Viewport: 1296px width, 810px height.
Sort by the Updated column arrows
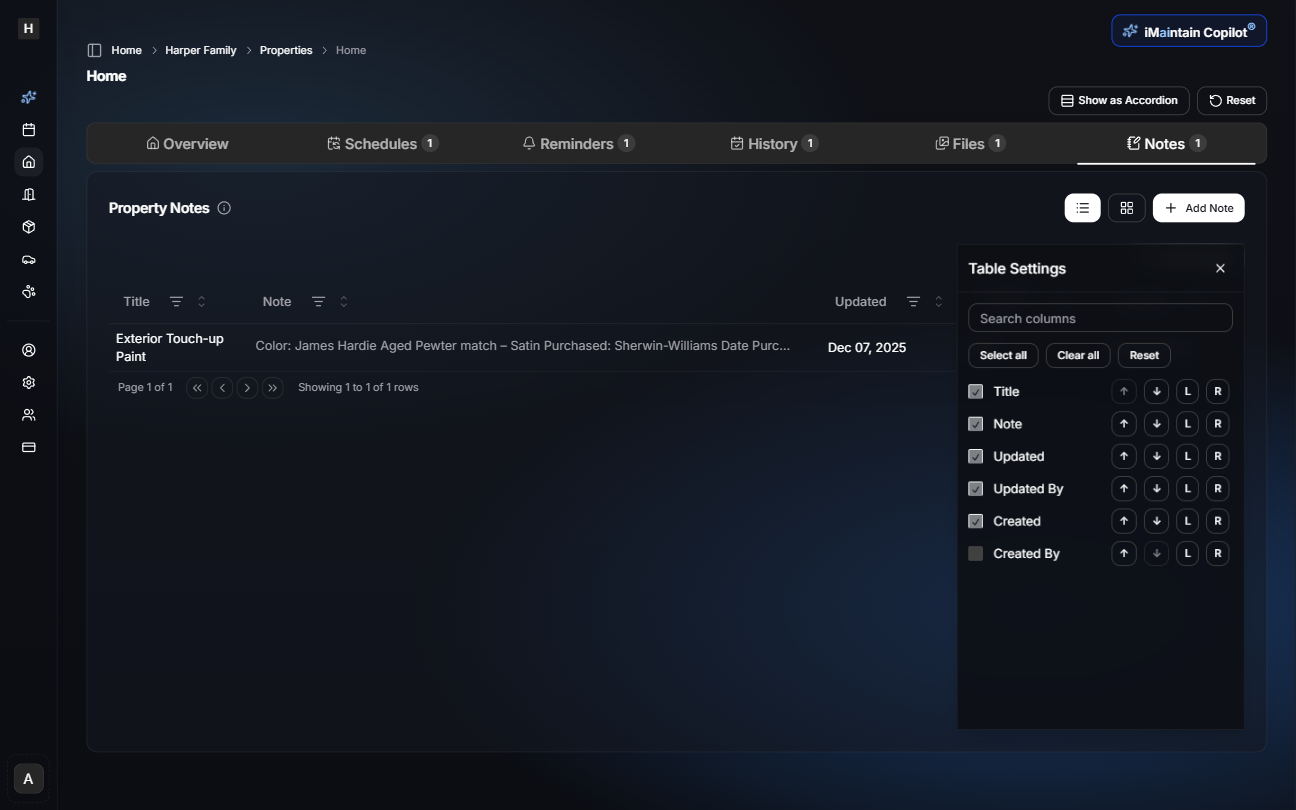pyautogui.click(x=938, y=302)
